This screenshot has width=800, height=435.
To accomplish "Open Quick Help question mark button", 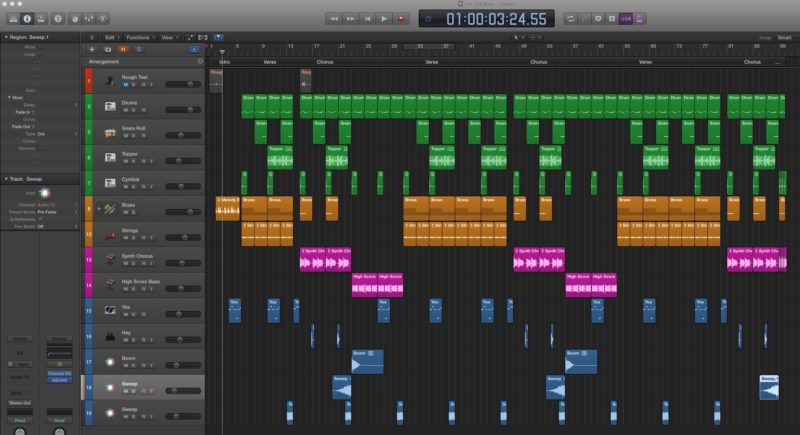I will pyautogui.click(x=58, y=19).
